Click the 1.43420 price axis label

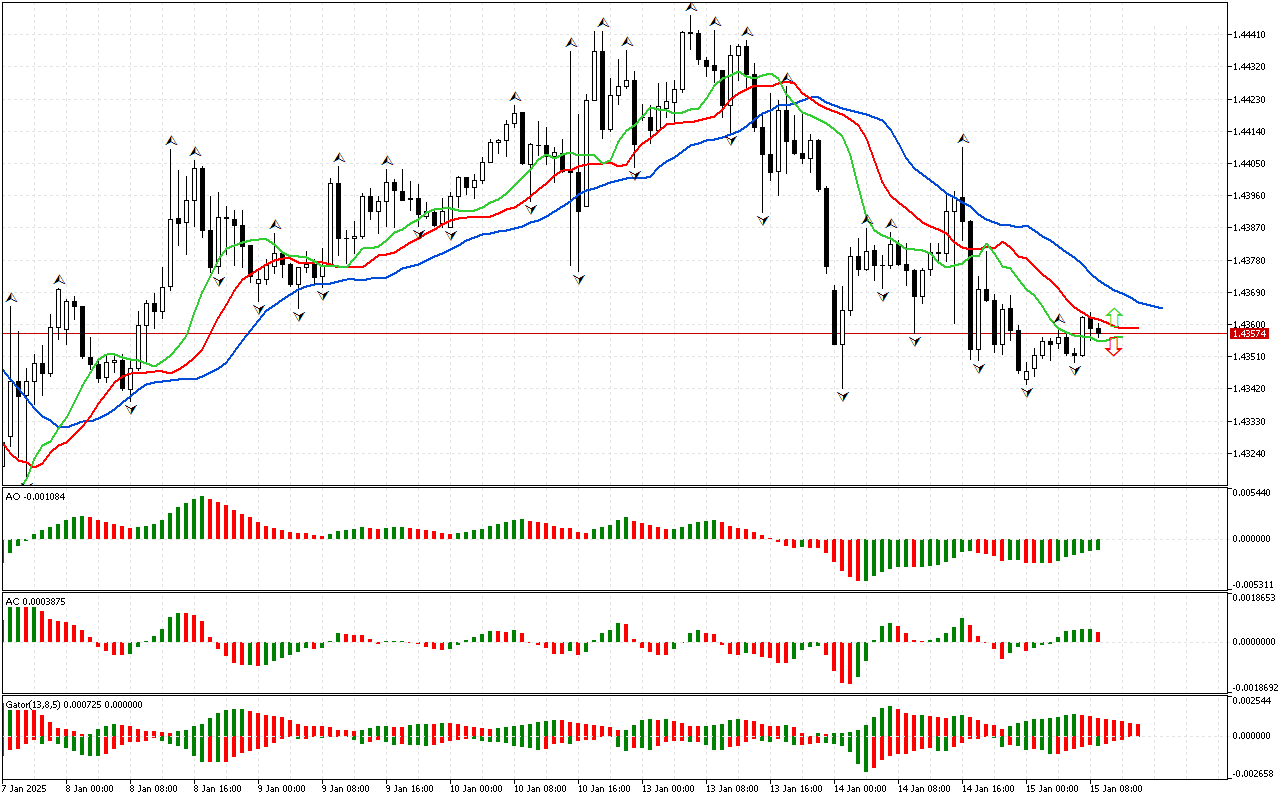pyautogui.click(x=1248, y=388)
